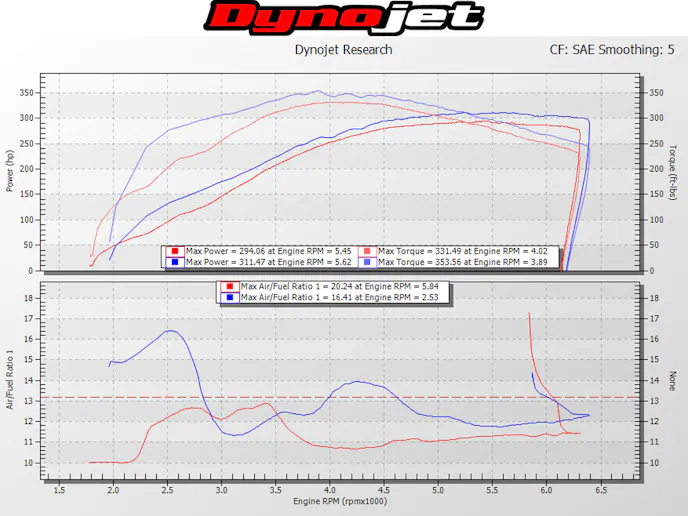Click the blue Max Power 311.47 legend swatch
This screenshot has width=688, height=516.
pyautogui.click(x=175, y=261)
